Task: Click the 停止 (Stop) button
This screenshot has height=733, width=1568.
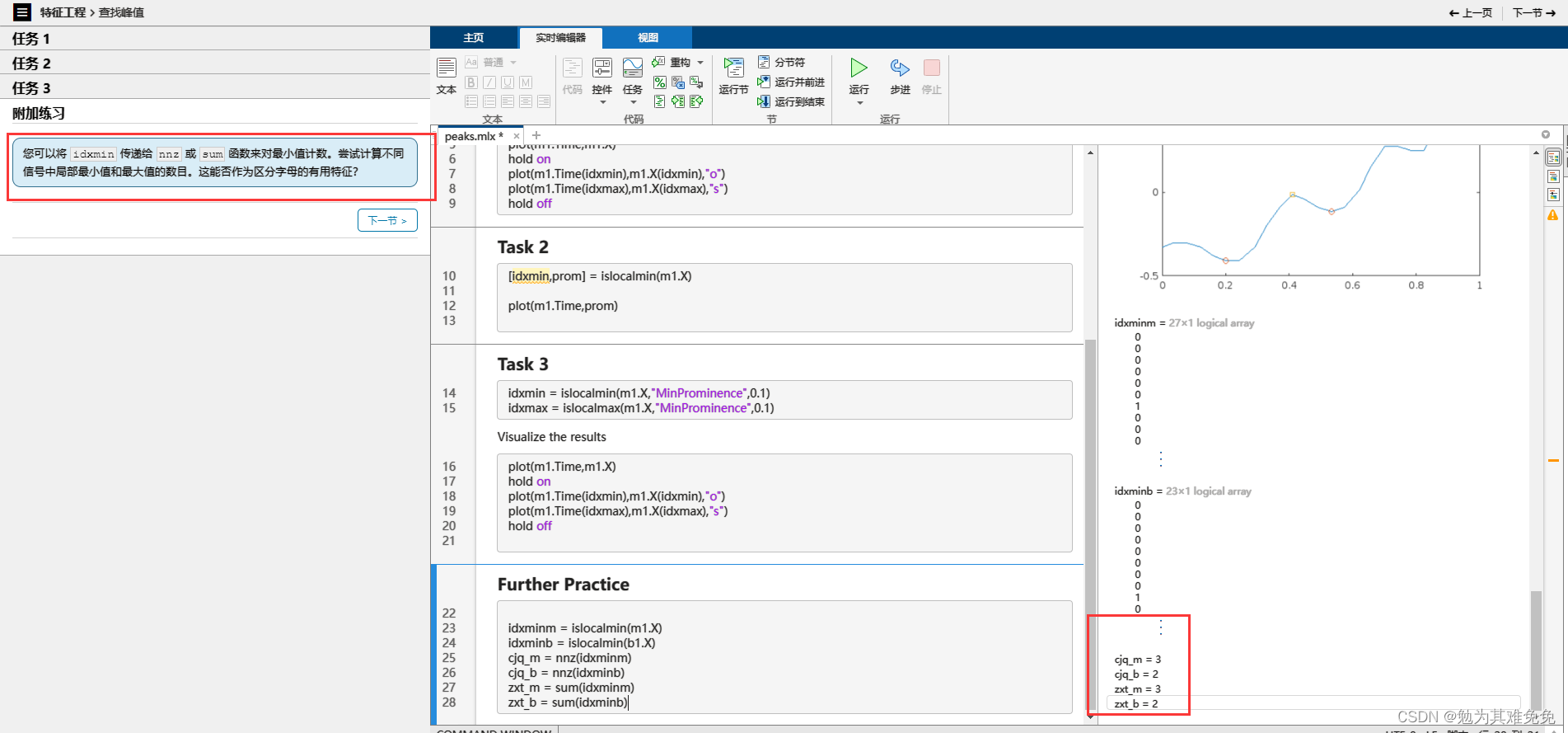Action: pos(932,76)
